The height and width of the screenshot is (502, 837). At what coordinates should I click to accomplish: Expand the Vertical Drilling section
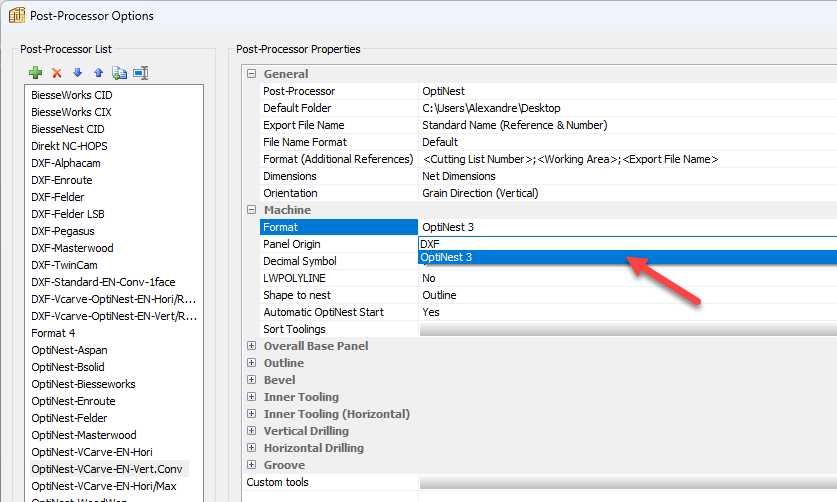(x=251, y=431)
